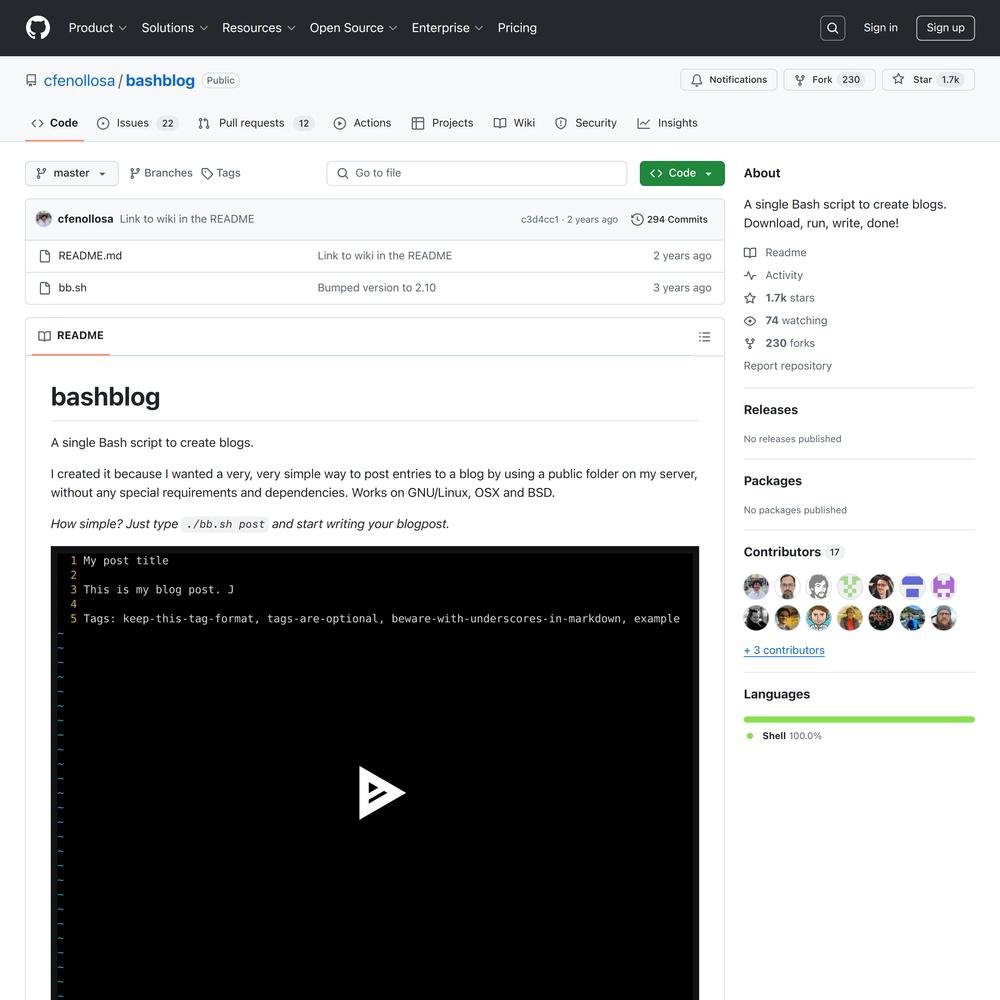Fork the bashblog repository
Image resolution: width=1000 pixels, height=1000 pixels.
(x=829, y=80)
